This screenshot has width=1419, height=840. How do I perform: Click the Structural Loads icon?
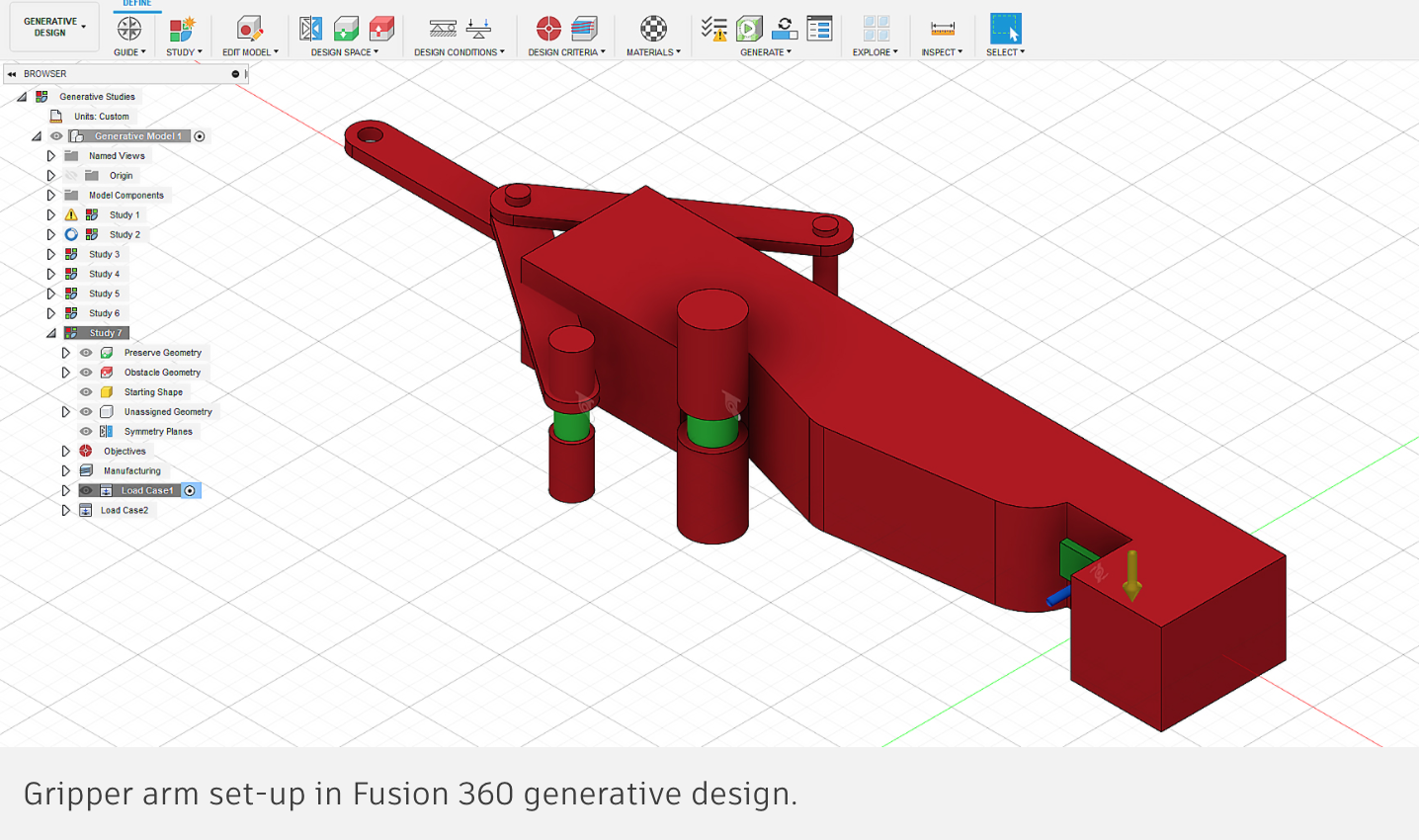479,29
